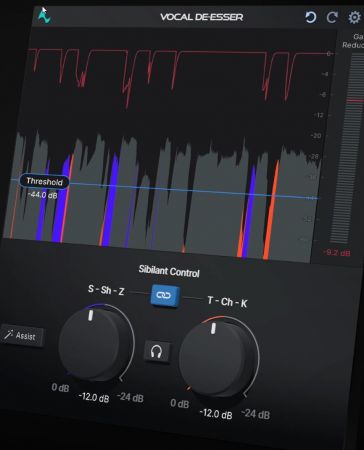The width and height of the screenshot is (364, 450).
Task: Click the undo arrow icon
Action: tap(310, 17)
